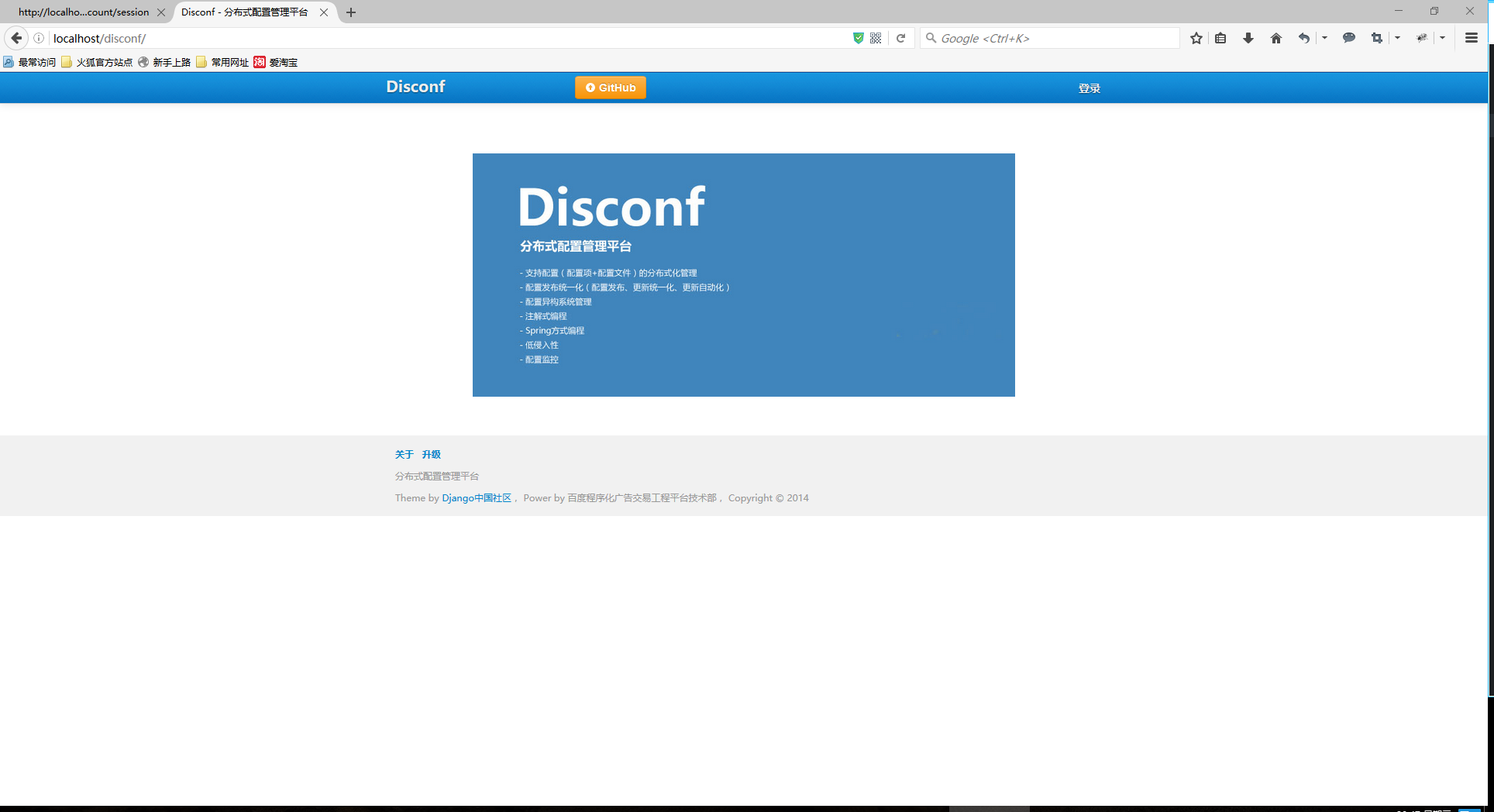
Task: Open the orange GitHub button
Action: 611,88
